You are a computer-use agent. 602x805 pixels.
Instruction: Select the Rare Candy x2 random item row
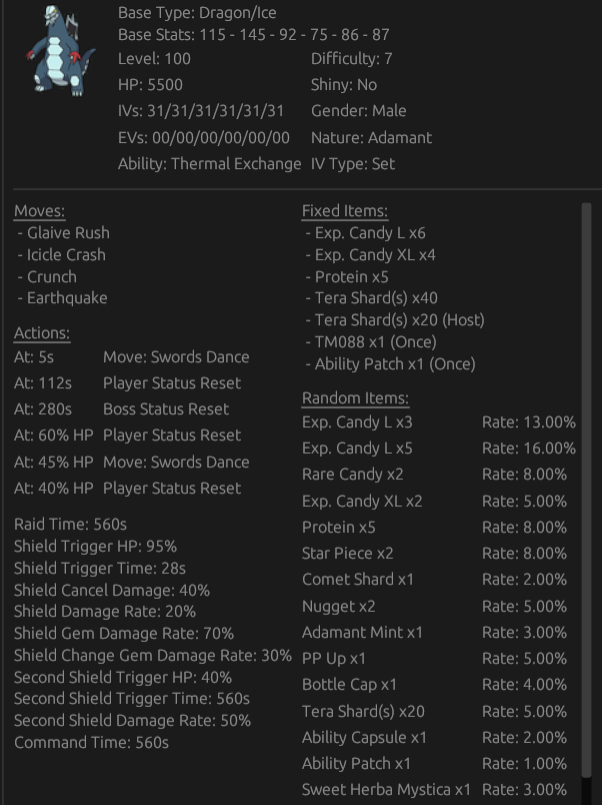(439, 474)
